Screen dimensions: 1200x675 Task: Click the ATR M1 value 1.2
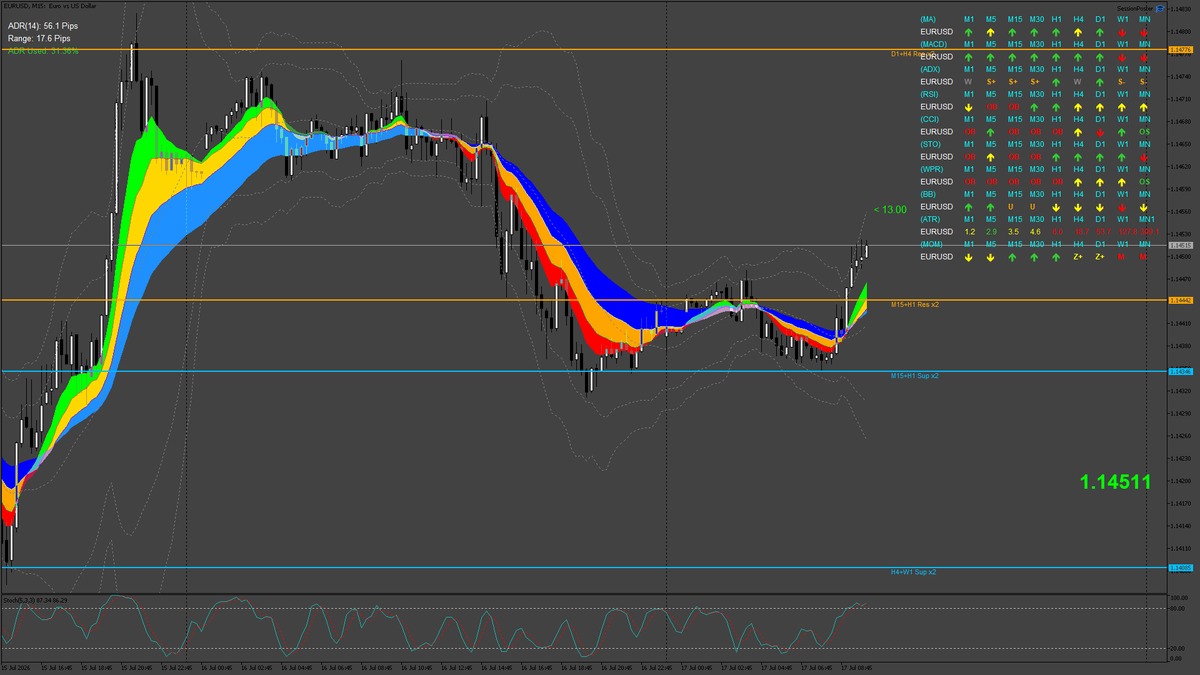tap(969, 232)
